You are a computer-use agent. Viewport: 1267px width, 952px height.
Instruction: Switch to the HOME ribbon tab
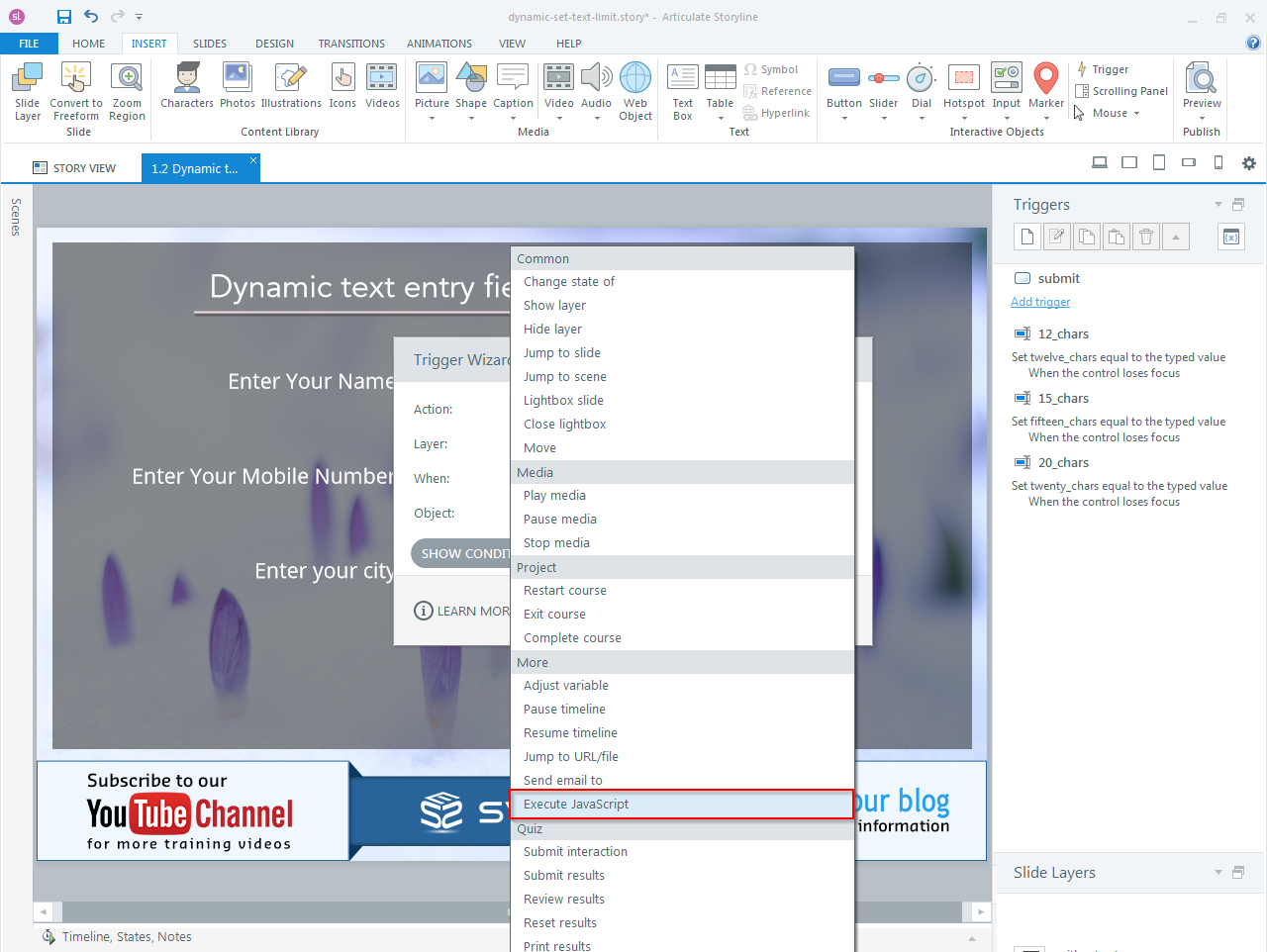[88, 44]
